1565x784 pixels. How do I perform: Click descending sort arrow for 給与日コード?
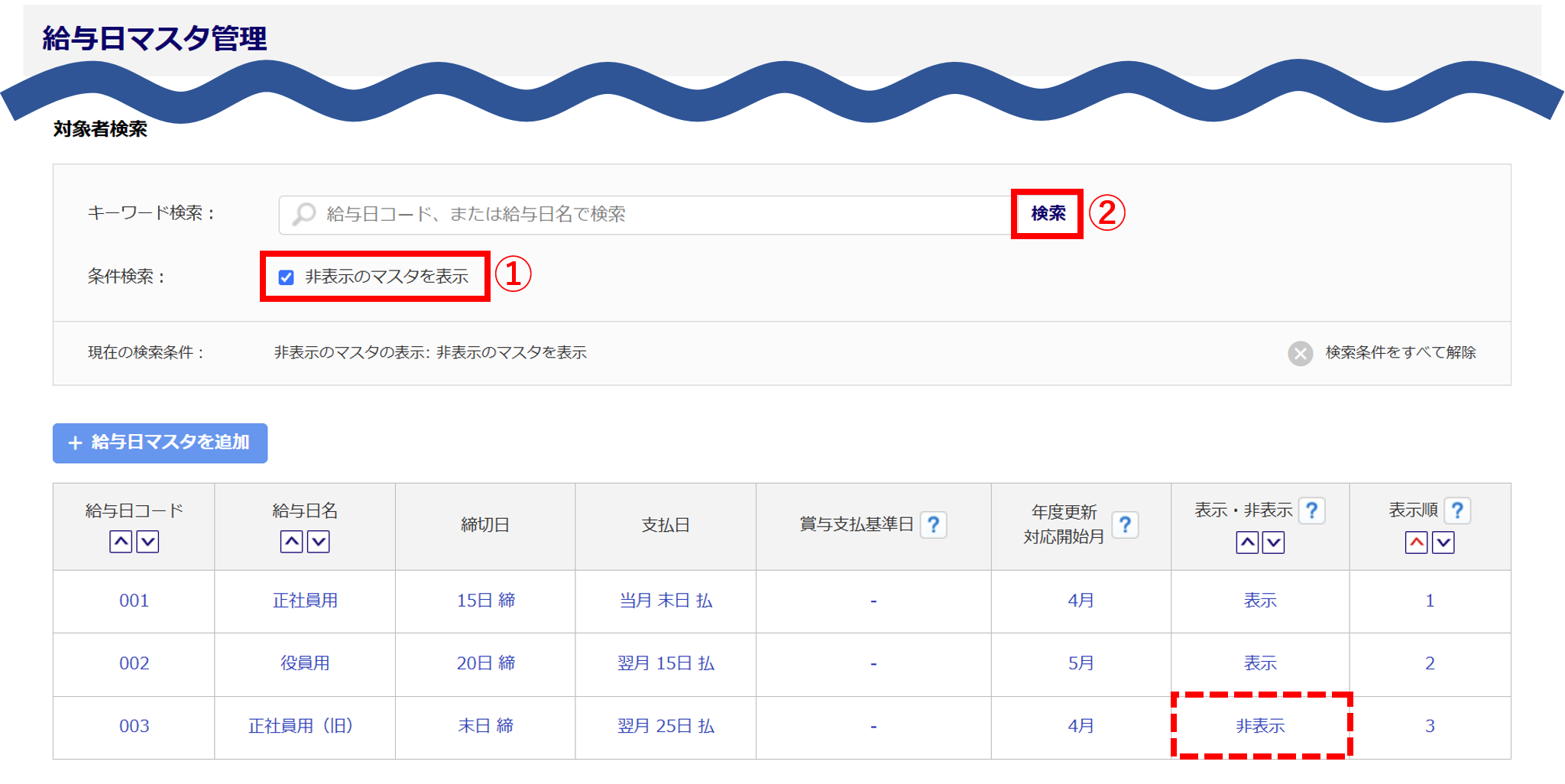click(147, 542)
